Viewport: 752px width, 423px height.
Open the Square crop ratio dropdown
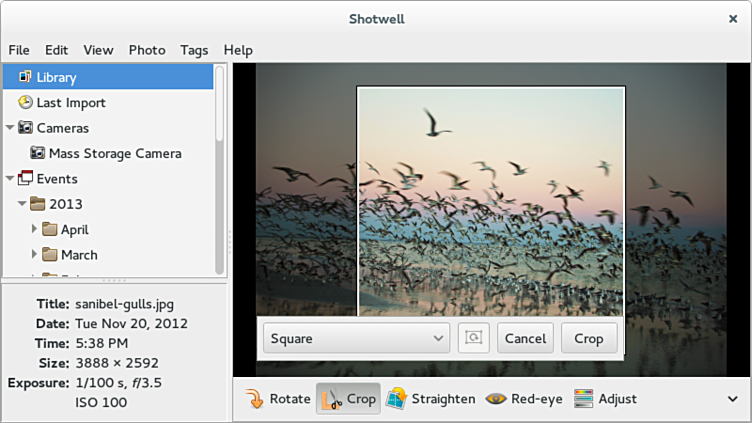(355, 338)
